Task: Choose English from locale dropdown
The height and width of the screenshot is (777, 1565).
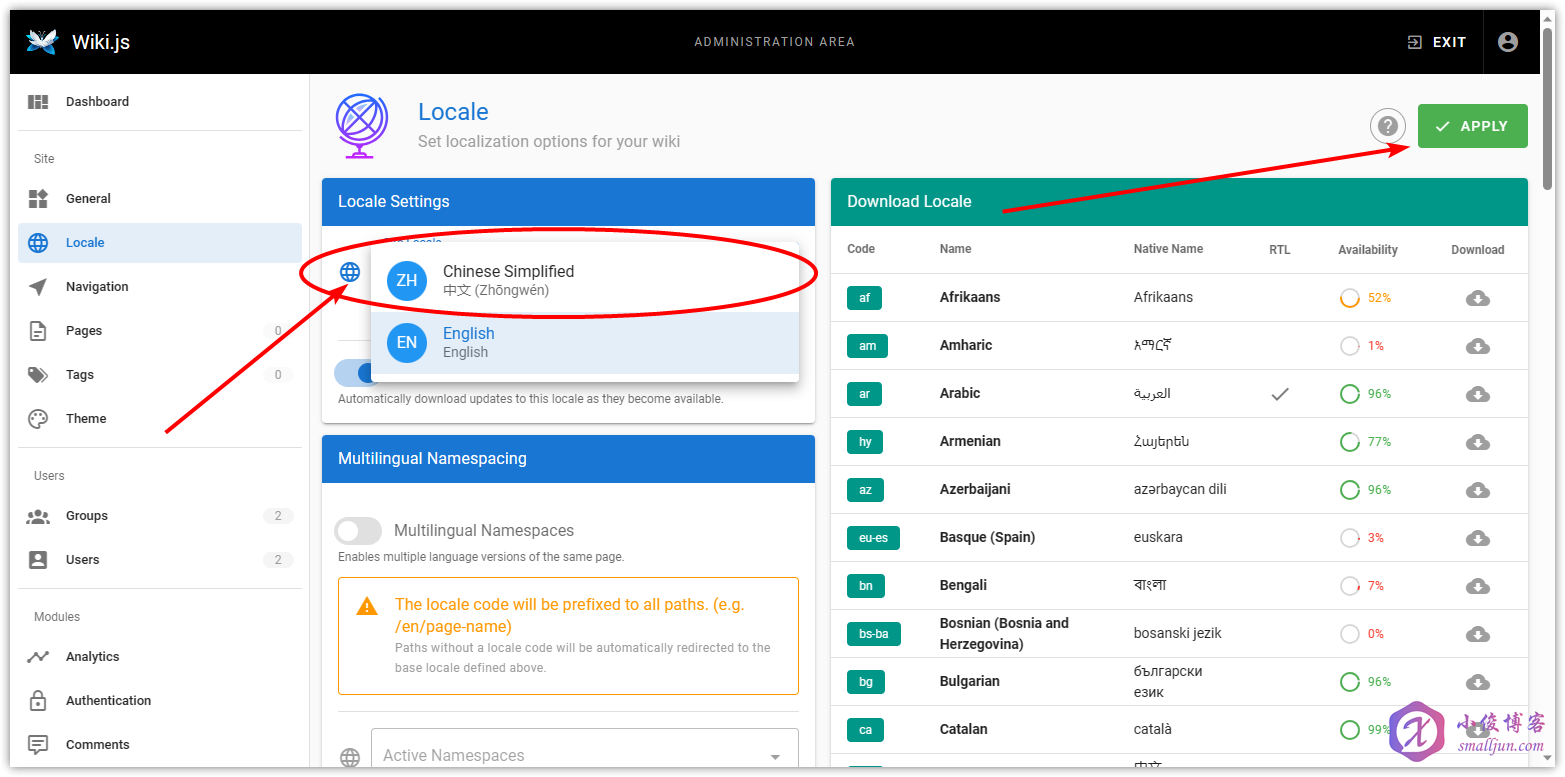Action: 585,343
